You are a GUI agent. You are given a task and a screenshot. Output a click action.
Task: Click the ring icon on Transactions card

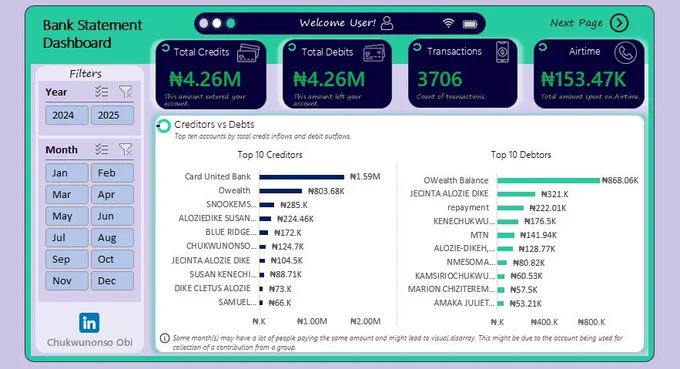417,47
